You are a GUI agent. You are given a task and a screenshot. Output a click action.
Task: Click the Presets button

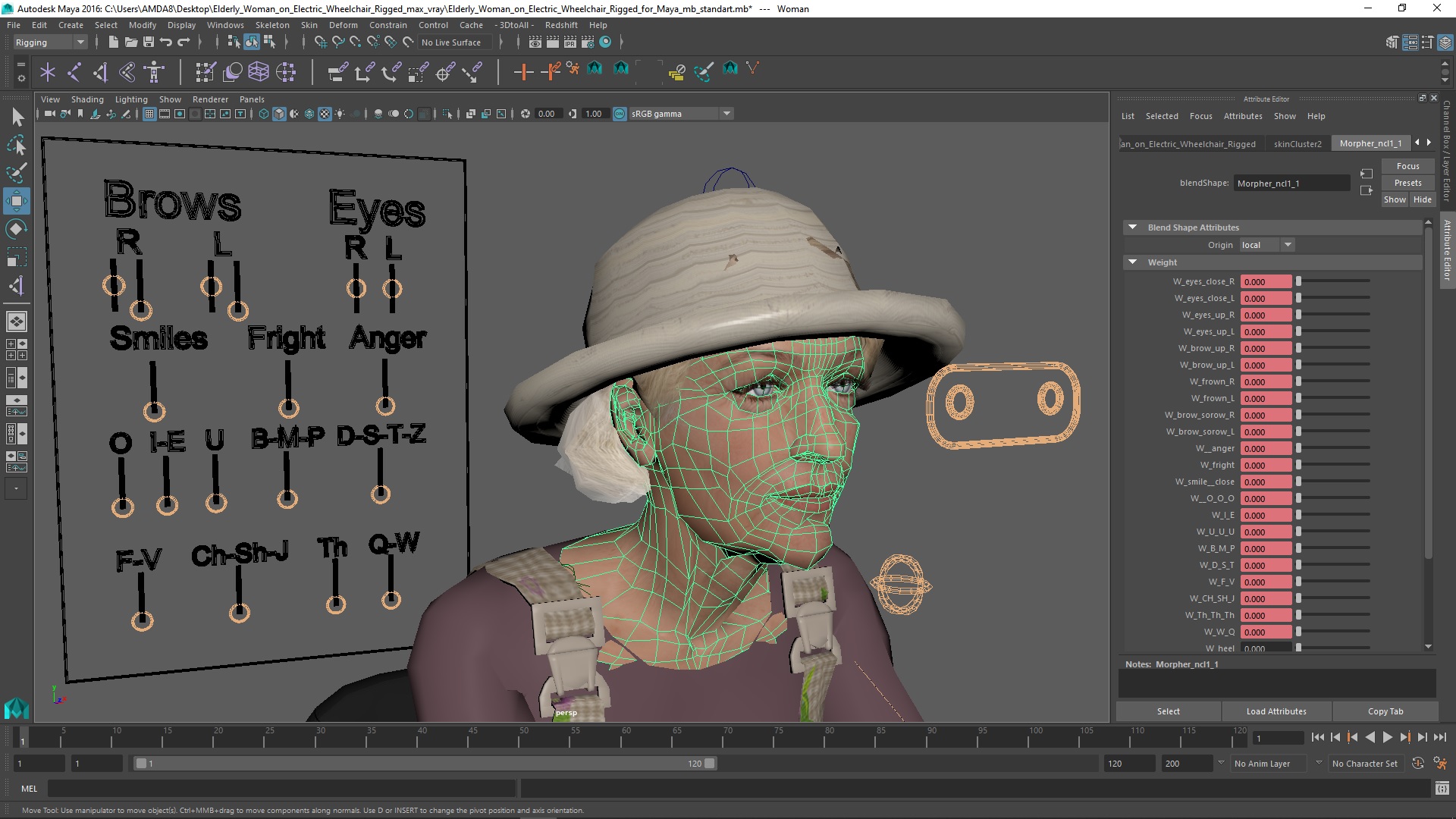pos(1407,183)
